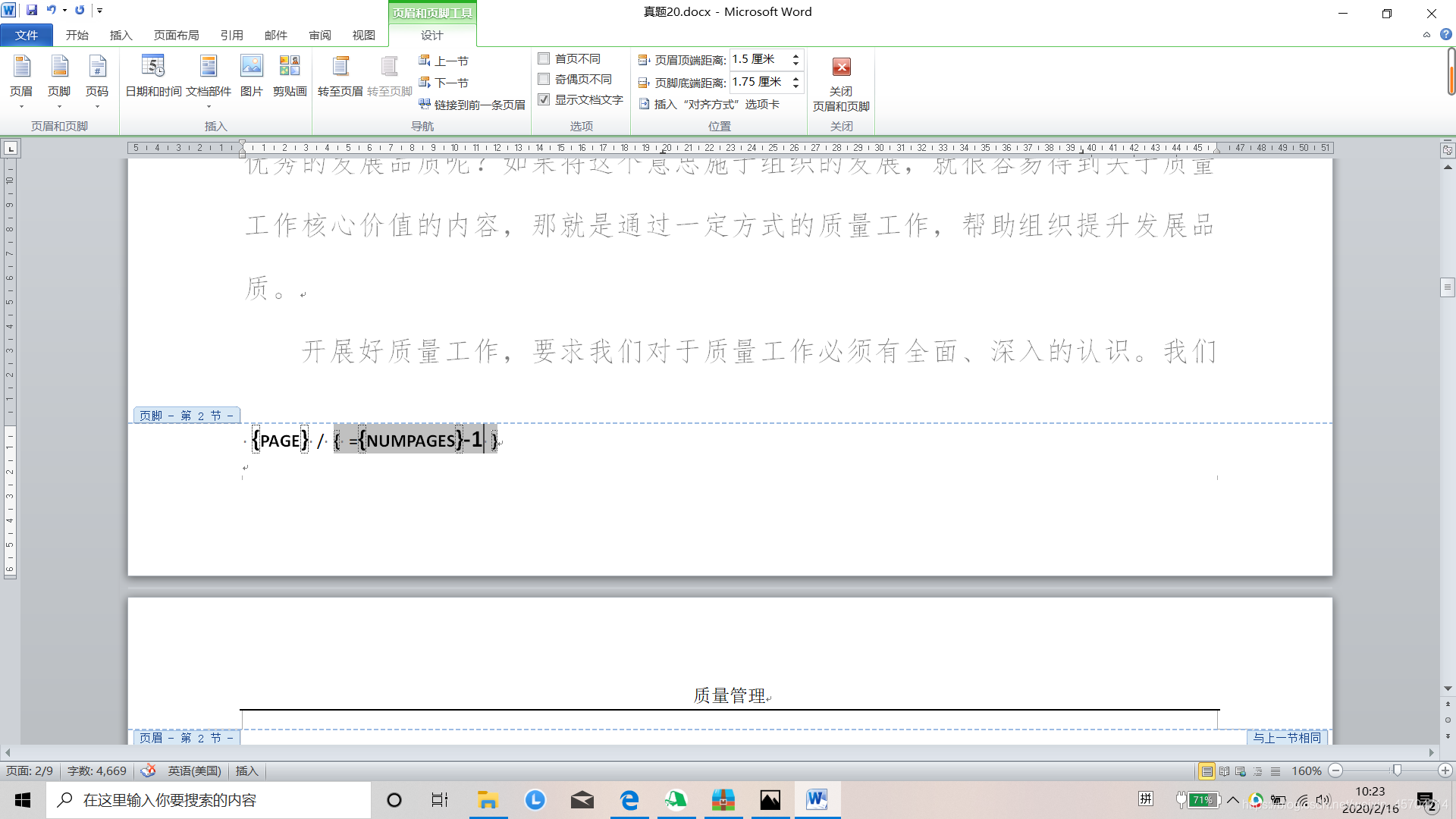Screen dimensions: 1456x819
Task: Open the Document Parts (文档部件) gallery
Action: pos(209,77)
